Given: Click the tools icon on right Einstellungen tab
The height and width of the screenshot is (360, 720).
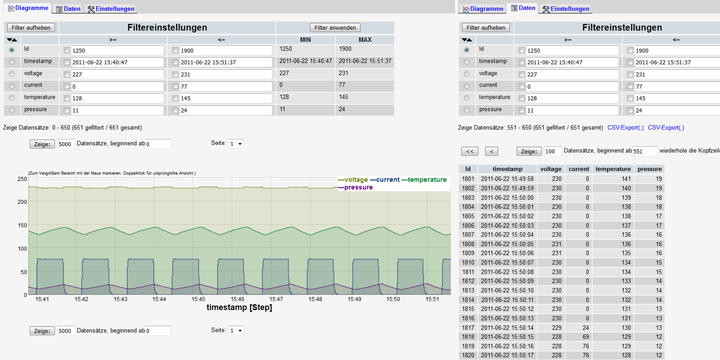Looking at the screenshot, I should coord(546,9).
